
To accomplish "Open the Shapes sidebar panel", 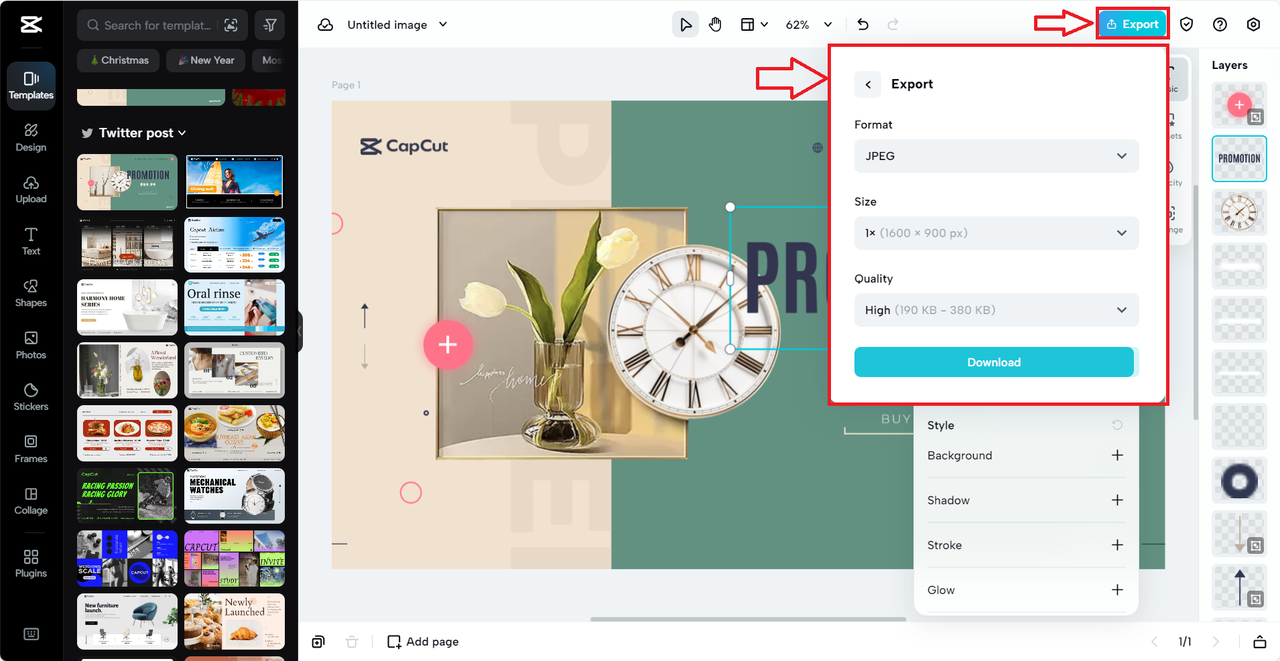I will tap(31, 293).
